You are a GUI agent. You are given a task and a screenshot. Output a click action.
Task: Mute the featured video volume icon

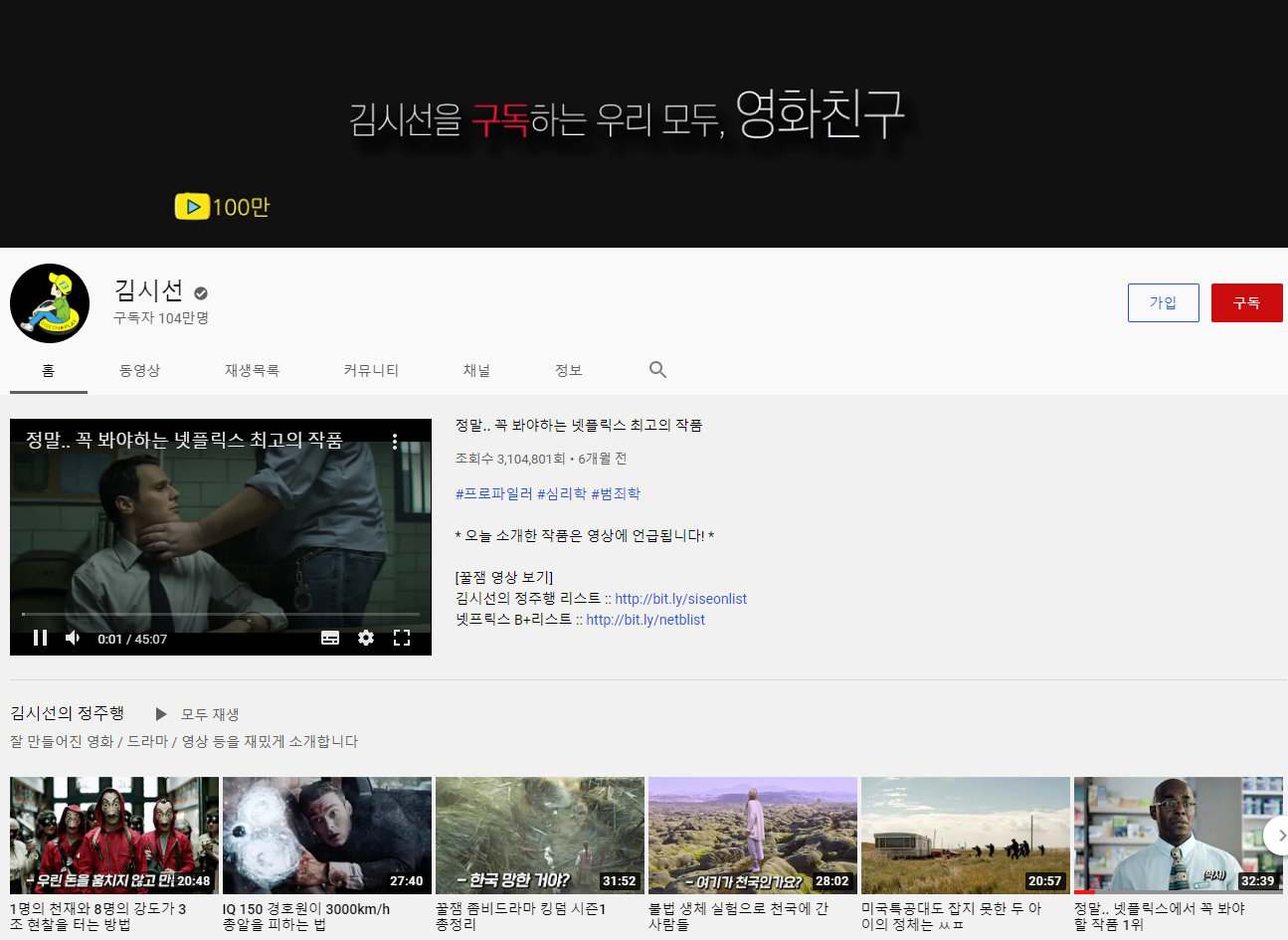pyautogui.click(x=73, y=638)
